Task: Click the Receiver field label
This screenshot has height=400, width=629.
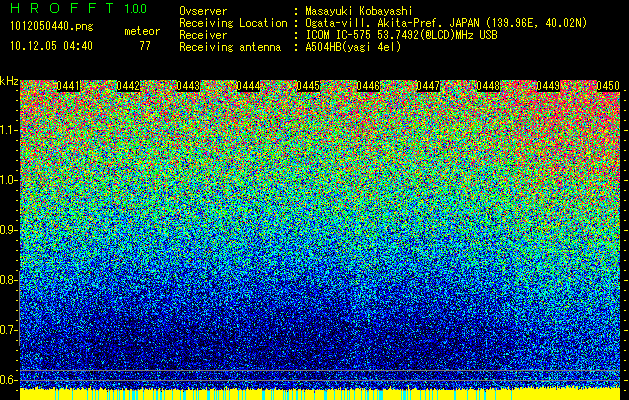Action: [x=203, y=35]
